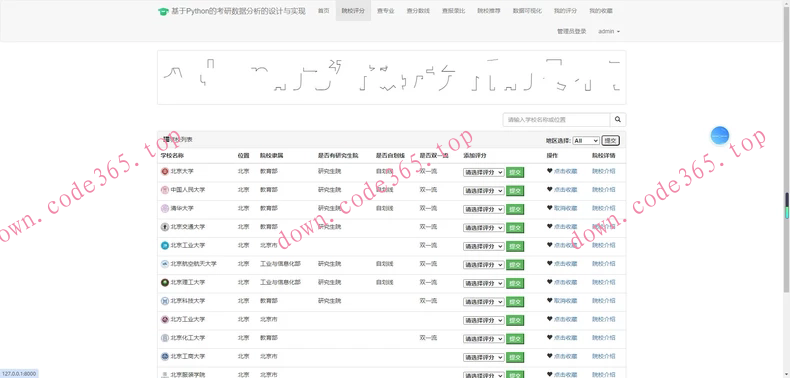Click the 北京化工大学 school logo
The height and width of the screenshot is (378, 790).
[x=164, y=338]
